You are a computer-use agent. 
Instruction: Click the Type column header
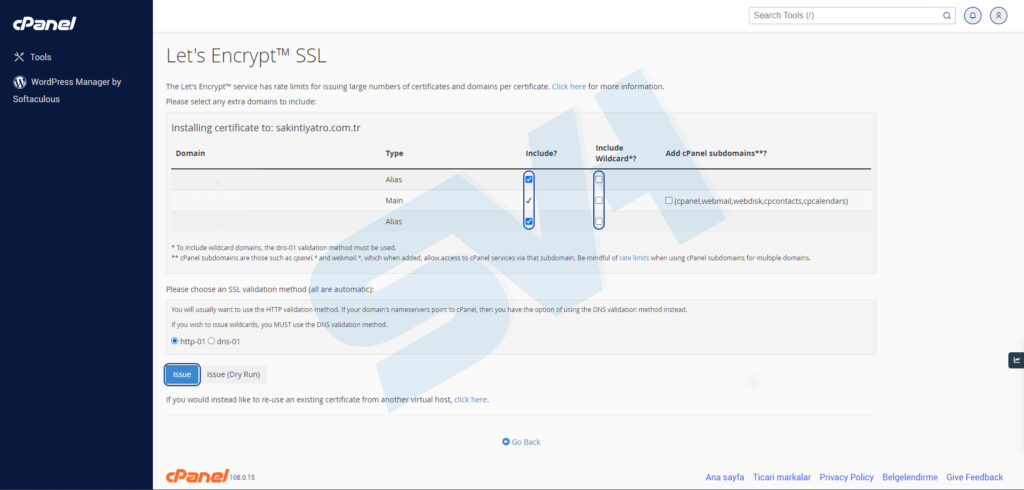click(x=394, y=154)
